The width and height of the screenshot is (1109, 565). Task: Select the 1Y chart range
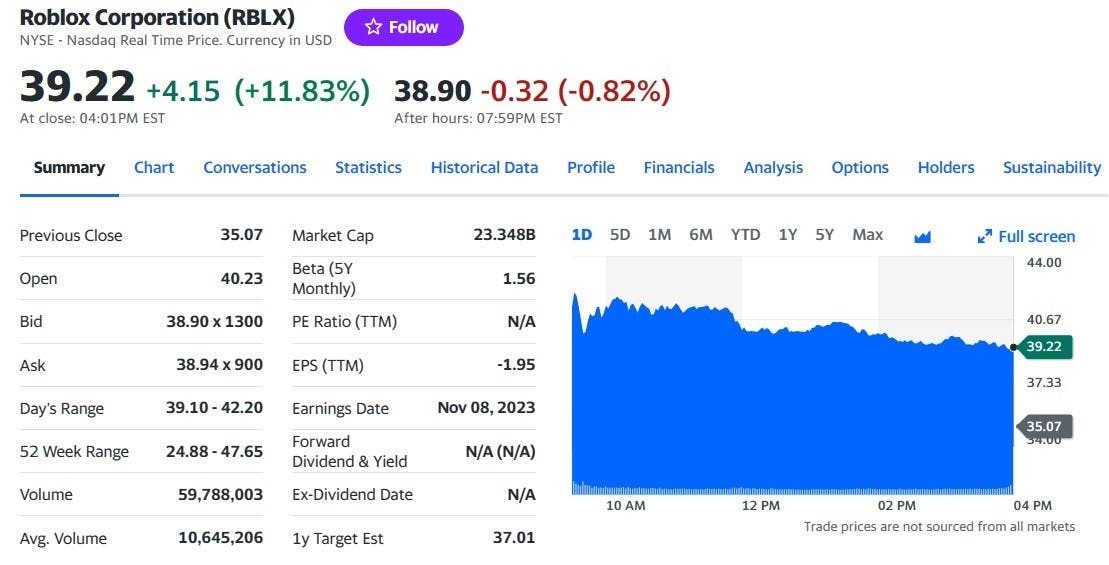[x=788, y=235]
